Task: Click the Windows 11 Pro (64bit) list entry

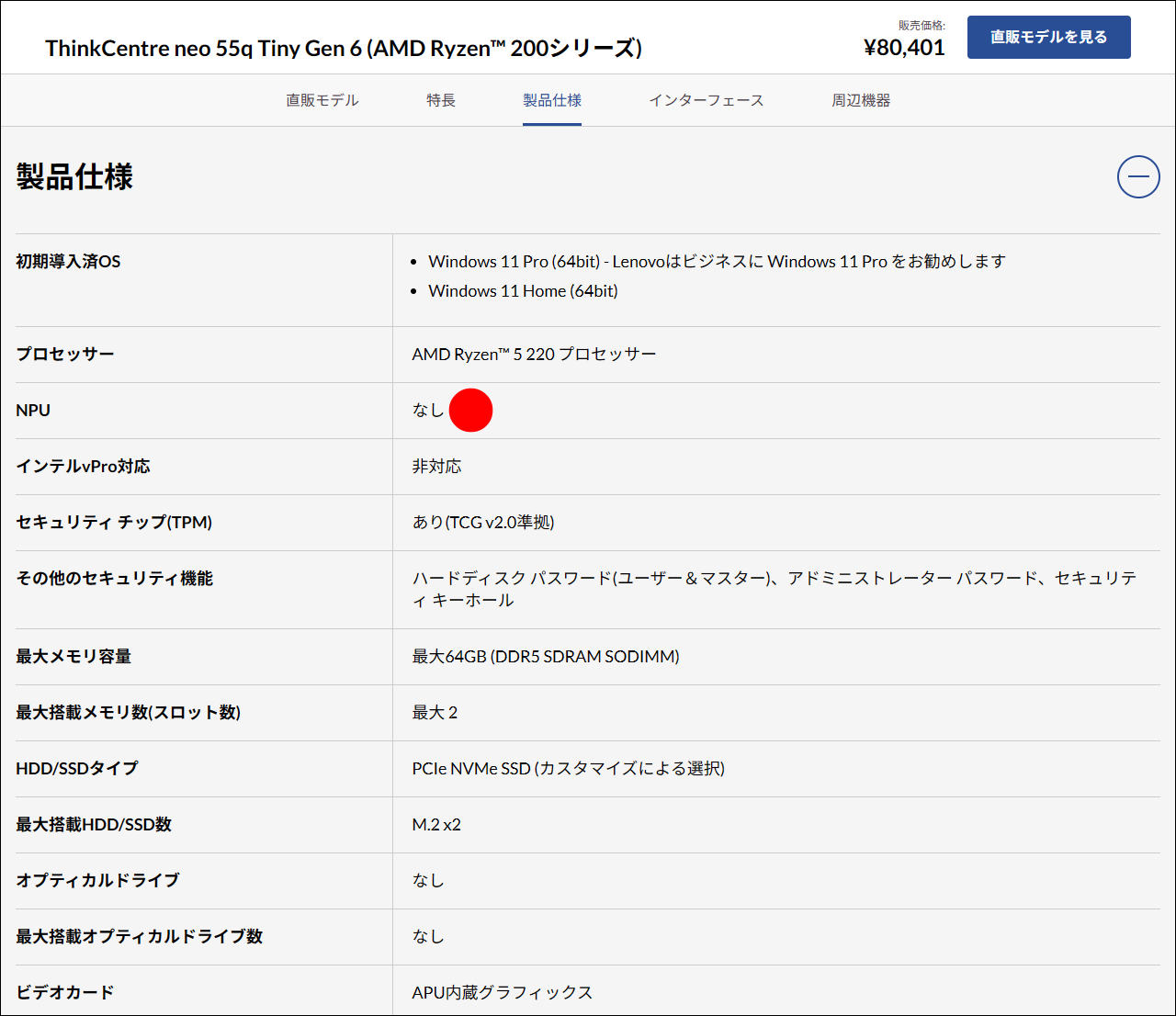Action: pyautogui.click(x=716, y=261)
